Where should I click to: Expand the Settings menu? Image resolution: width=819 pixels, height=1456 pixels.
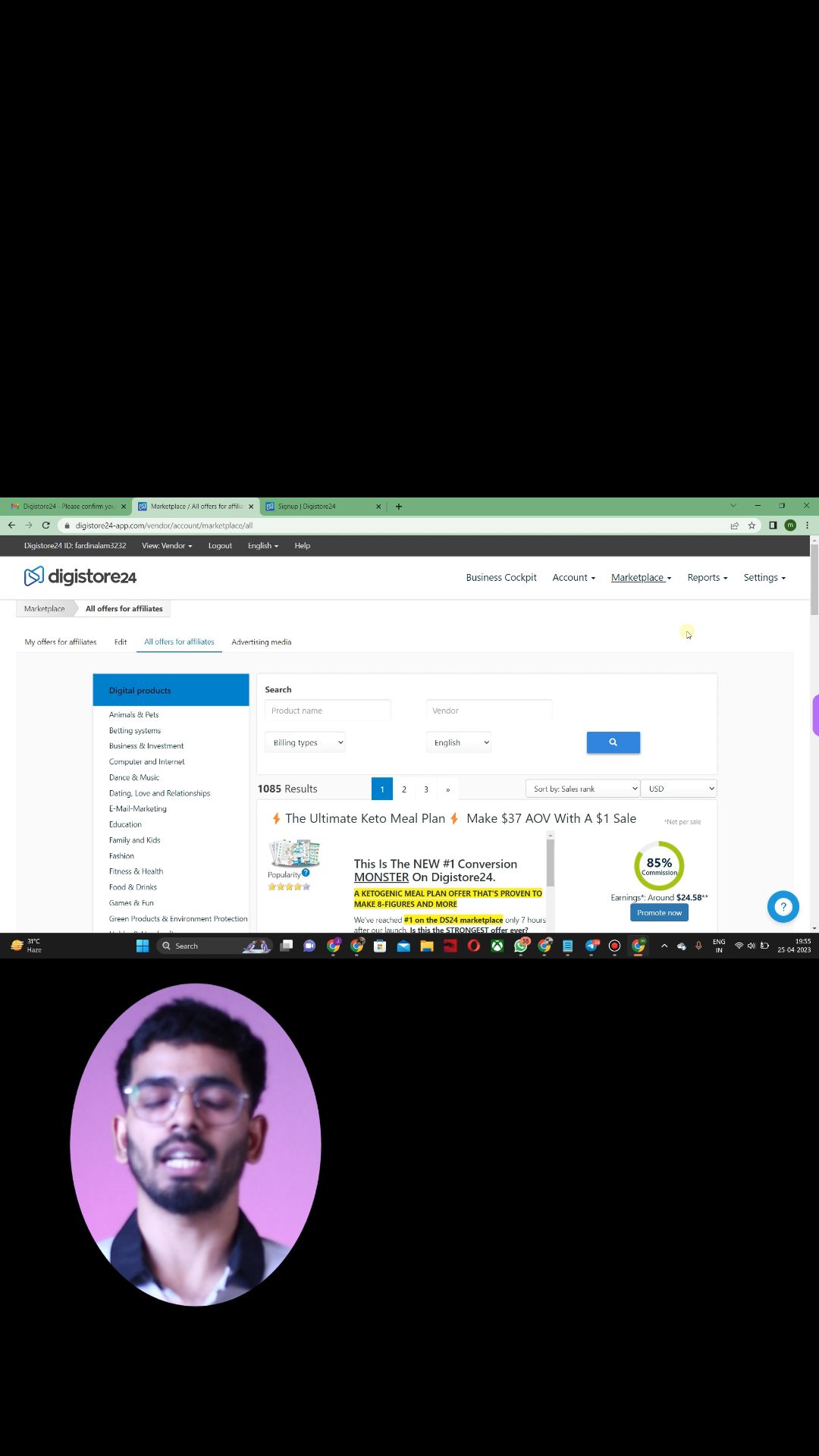[764, 578]
